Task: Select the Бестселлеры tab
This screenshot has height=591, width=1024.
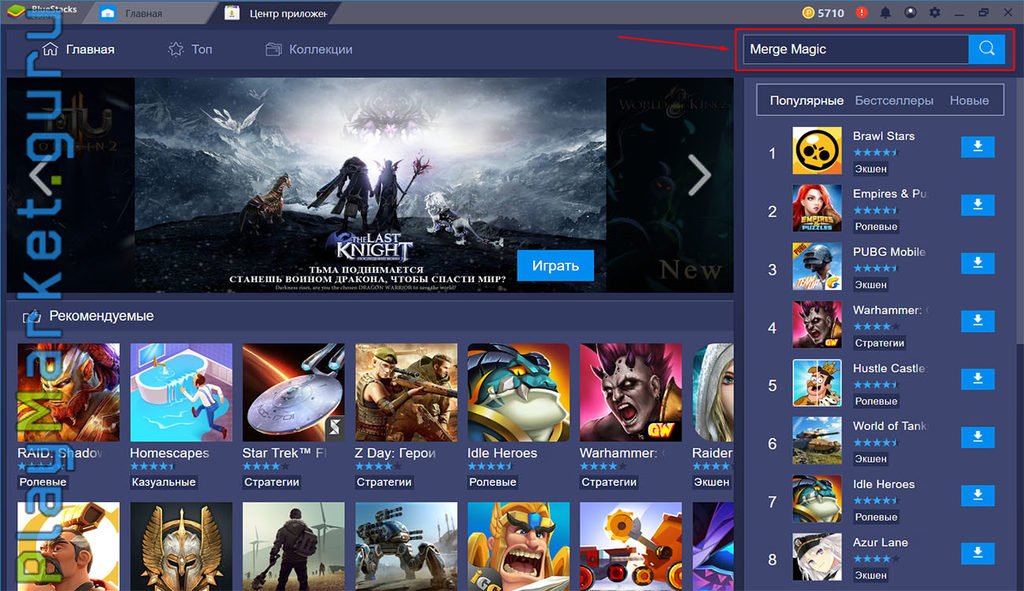Action: pos(894,101)
